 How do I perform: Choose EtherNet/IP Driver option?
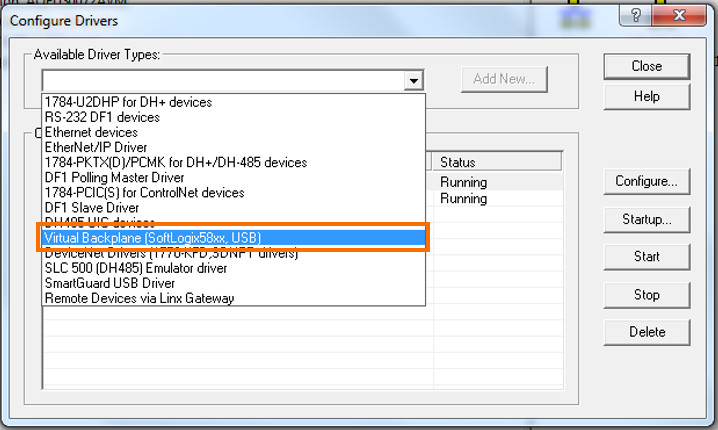coord(234,147)
